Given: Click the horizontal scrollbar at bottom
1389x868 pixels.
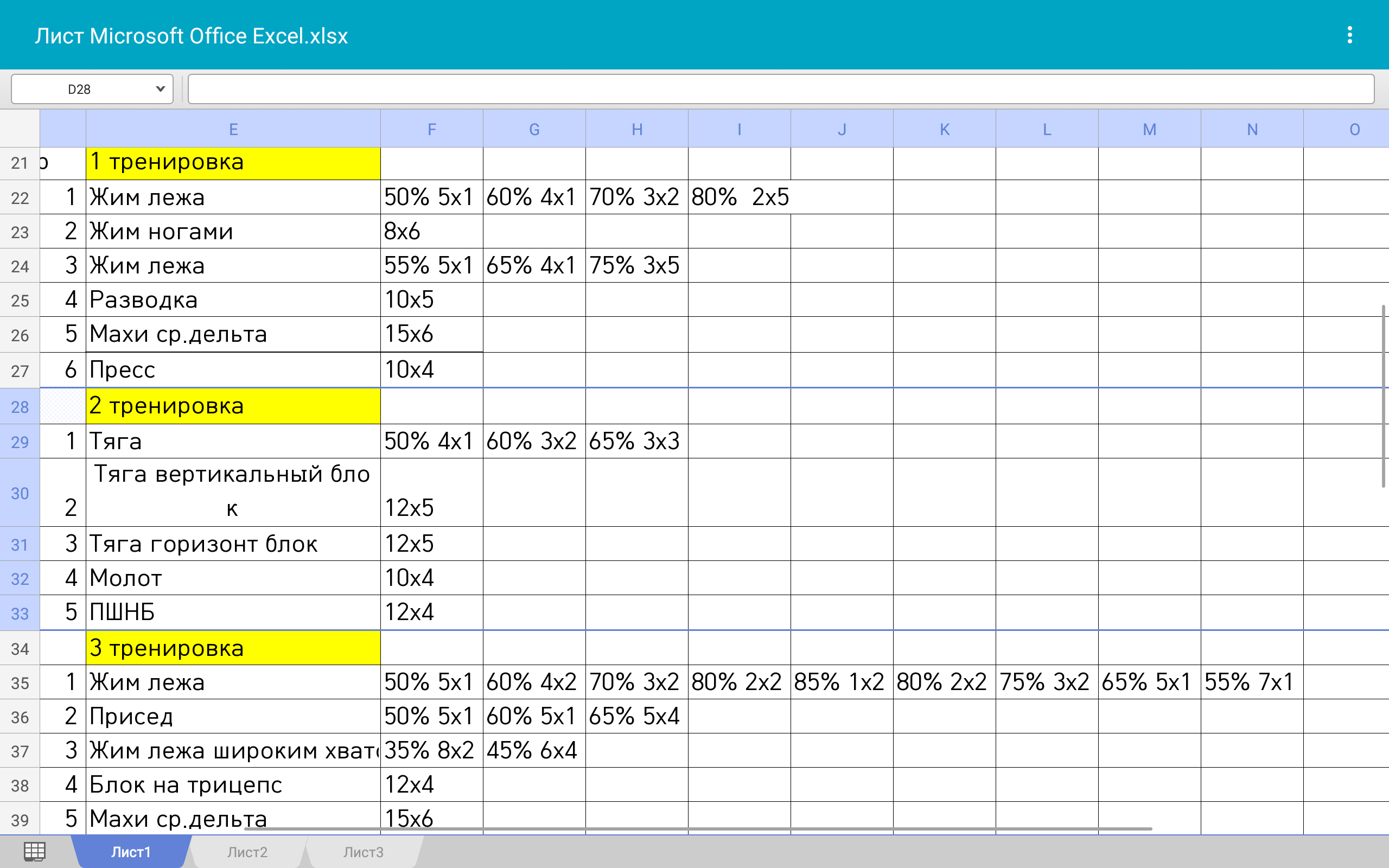Looking at the screenshot, I should 698,829.
